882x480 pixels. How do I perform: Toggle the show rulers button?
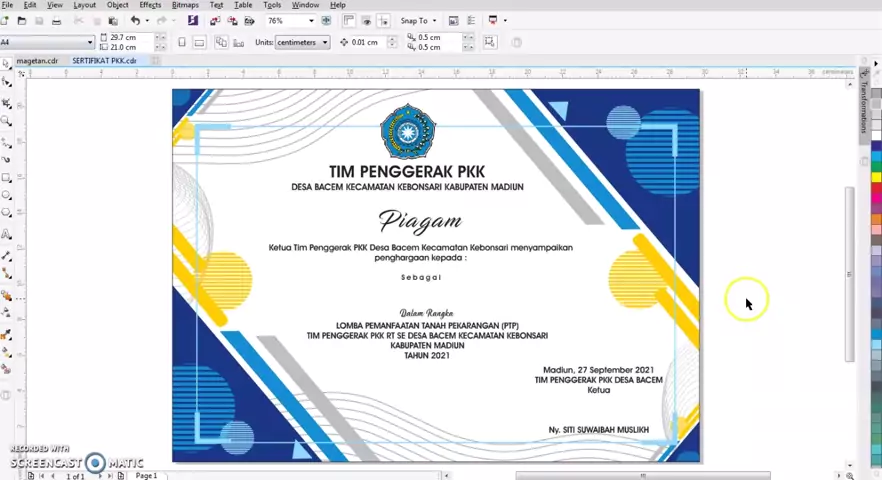coord(349,21)
